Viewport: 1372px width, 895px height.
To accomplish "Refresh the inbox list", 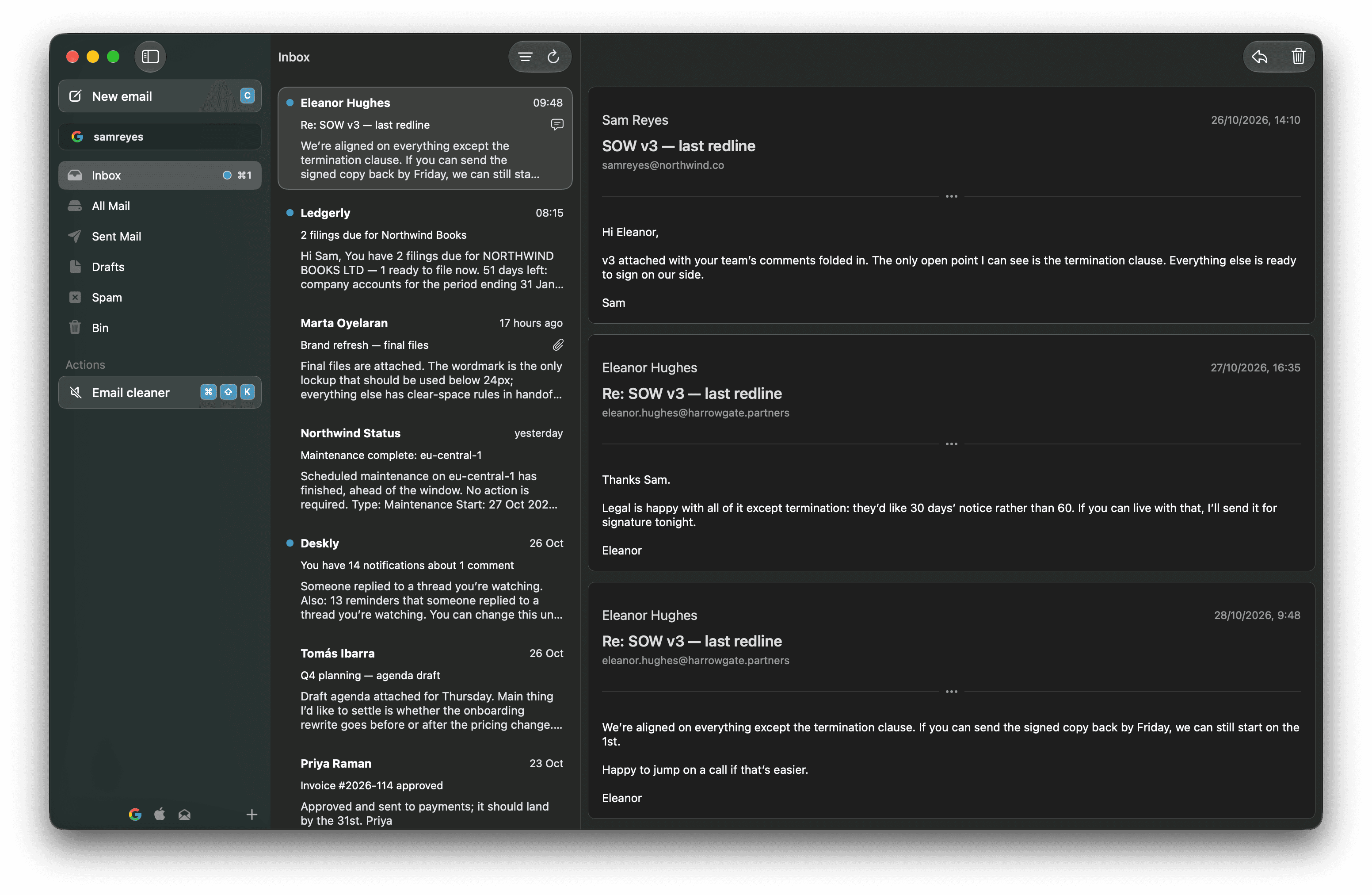I will click(x=553, y=57).
